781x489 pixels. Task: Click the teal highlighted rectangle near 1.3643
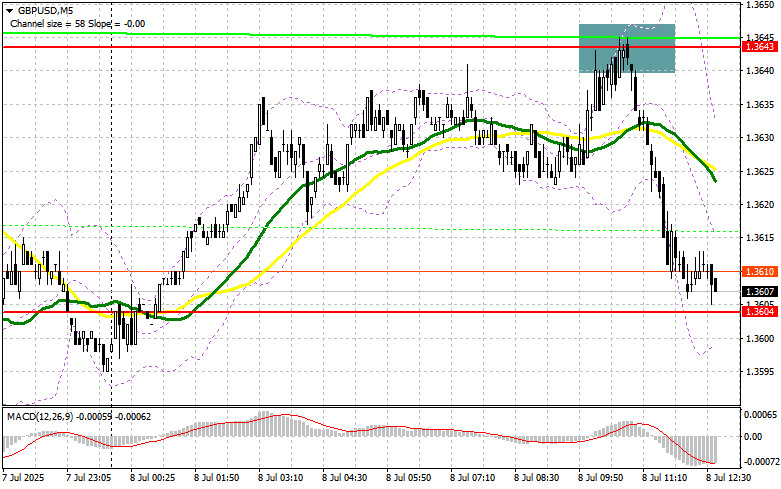coord(627,48)
